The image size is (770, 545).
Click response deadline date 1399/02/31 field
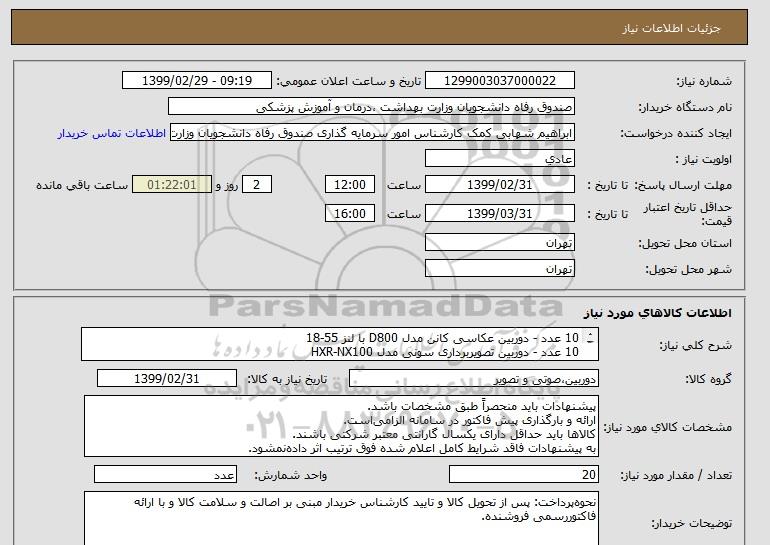499,185
